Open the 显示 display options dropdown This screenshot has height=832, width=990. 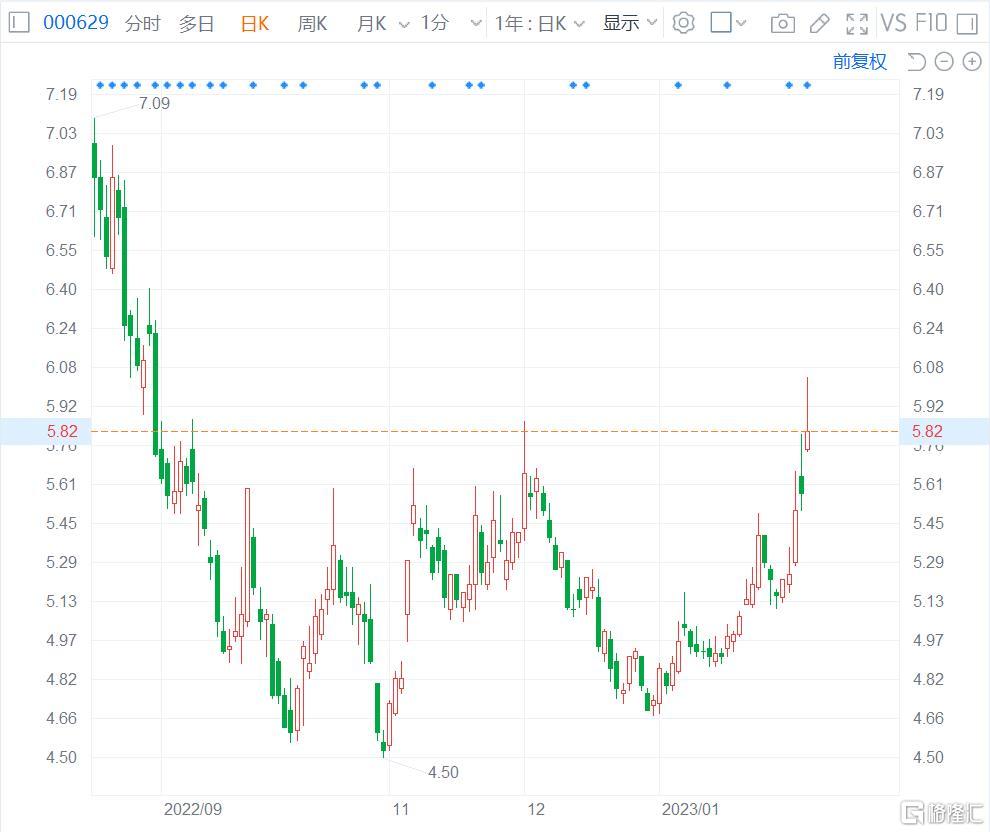click(x=629, y=23)
